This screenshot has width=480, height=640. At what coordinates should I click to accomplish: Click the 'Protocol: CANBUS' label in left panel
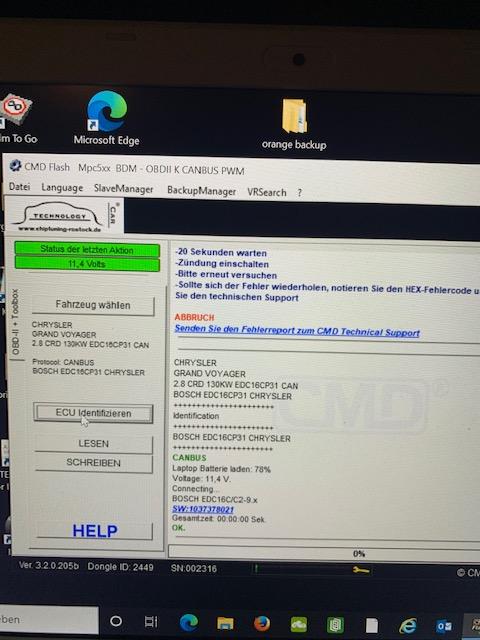(x=63, y=362)
